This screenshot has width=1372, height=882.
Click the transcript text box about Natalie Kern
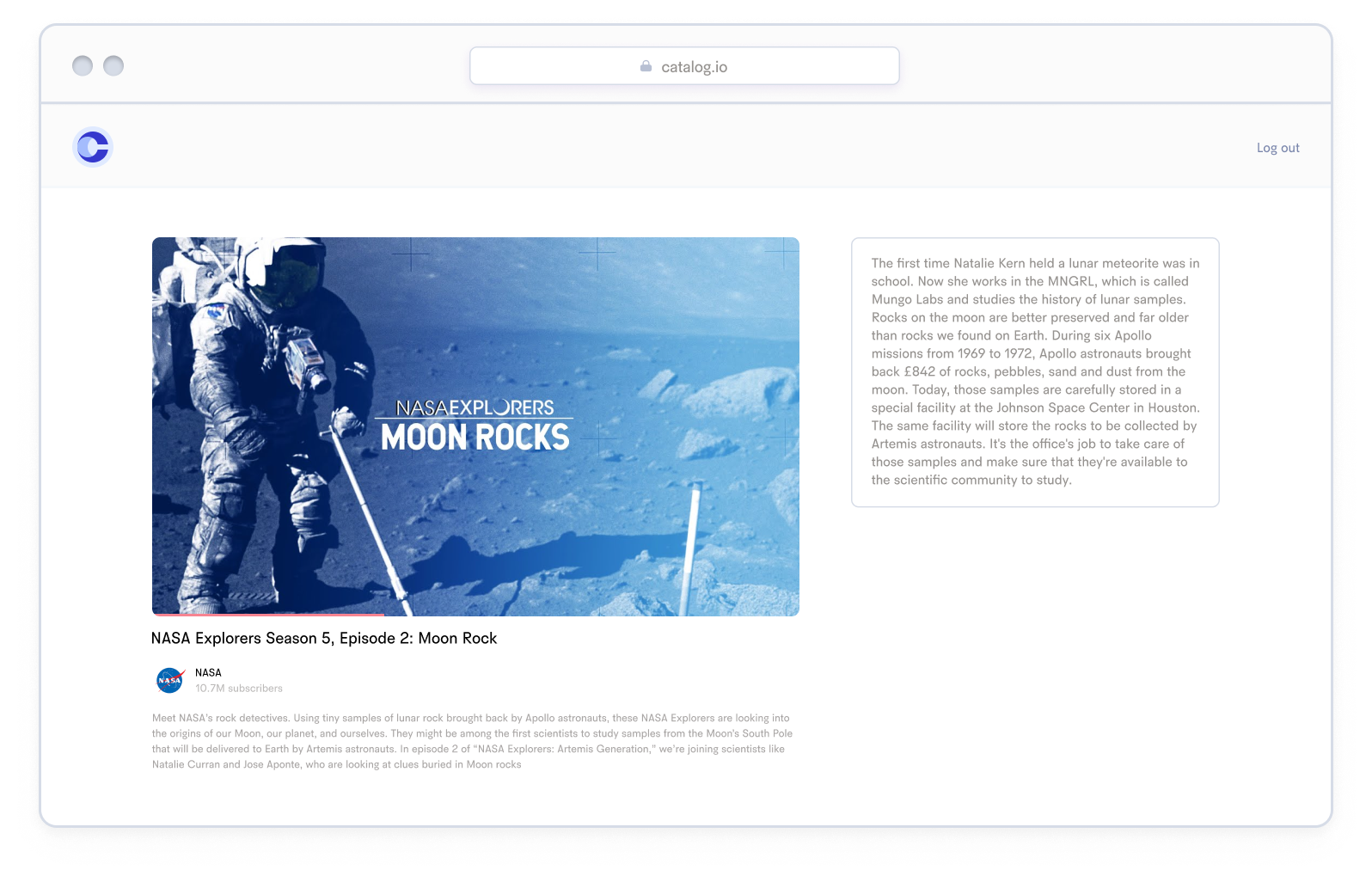click(x=1035, y=372)
